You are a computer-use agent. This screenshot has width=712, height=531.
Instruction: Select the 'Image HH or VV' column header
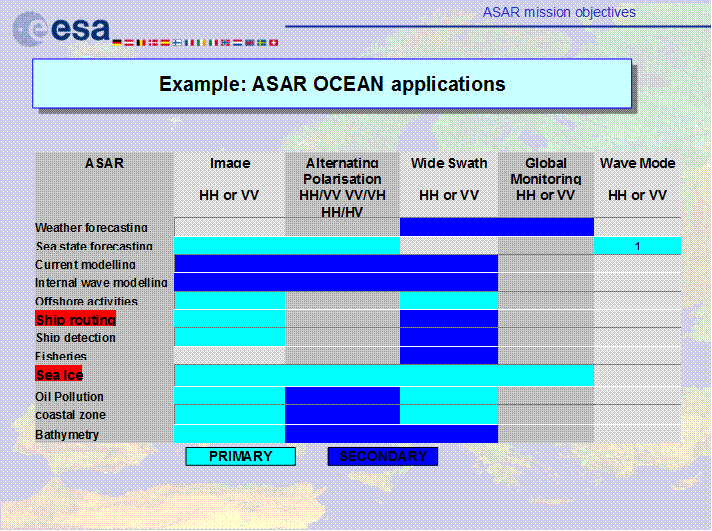point(229,185)
